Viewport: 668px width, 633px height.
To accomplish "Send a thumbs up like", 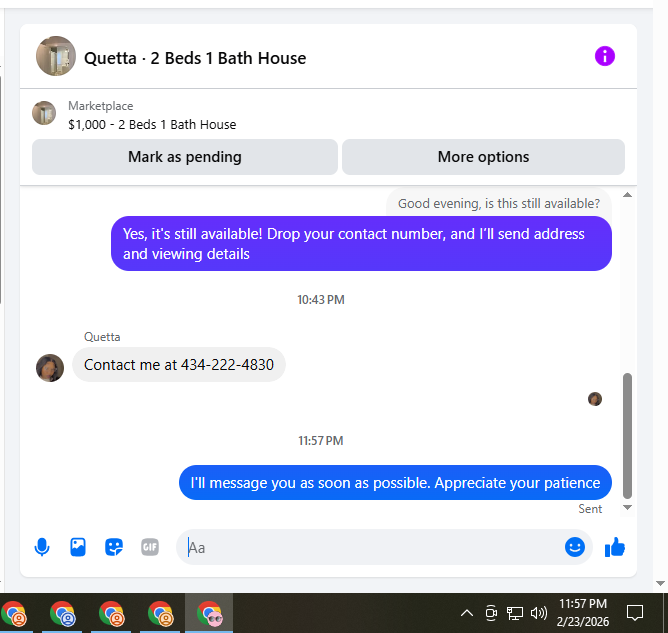I will coord(615,547).
